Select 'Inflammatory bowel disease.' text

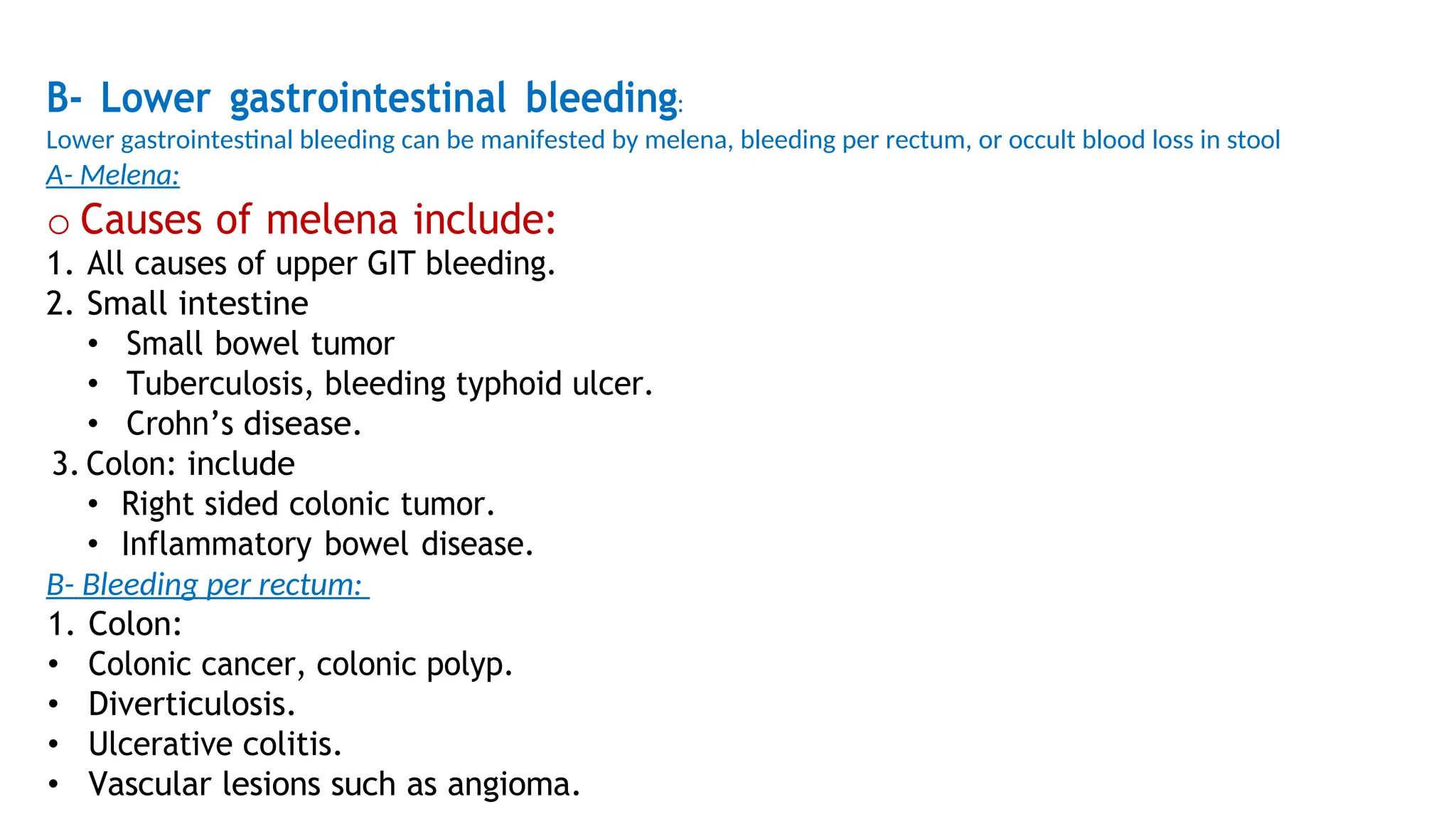[328, 545]
